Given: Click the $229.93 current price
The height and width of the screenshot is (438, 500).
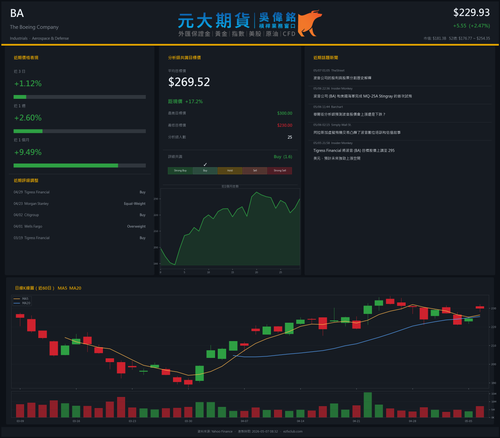Looking at the screenshot, I should tap(471, 13).
